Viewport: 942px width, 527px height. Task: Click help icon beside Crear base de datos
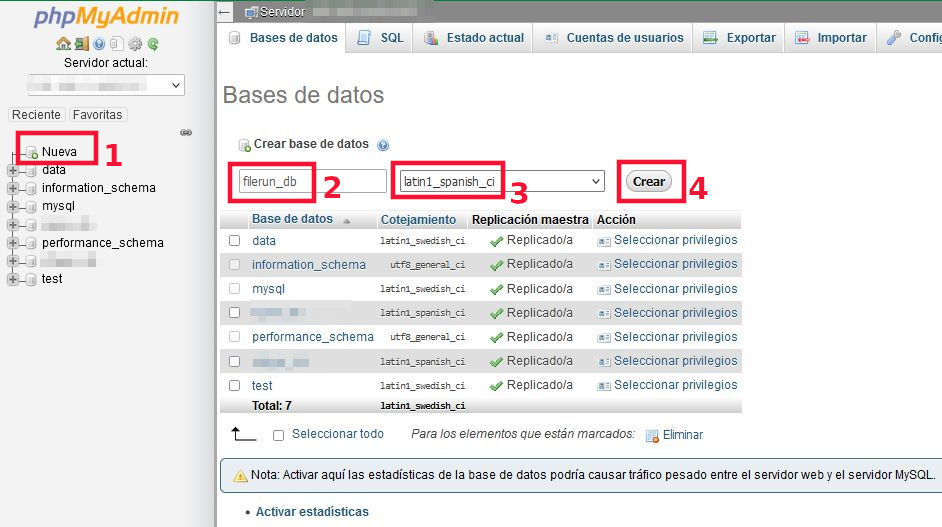(x=383, y=145)
